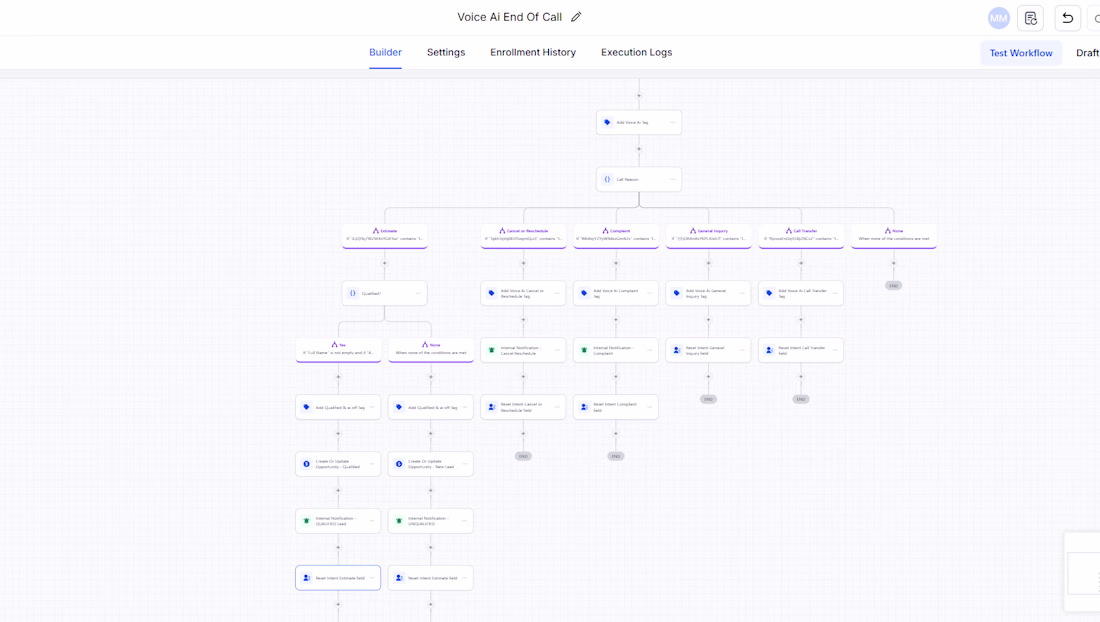Click bell icon on Internal Notification - UNQUALIFIED
The width and height of the screenshot is (1100, 622).
399,521
